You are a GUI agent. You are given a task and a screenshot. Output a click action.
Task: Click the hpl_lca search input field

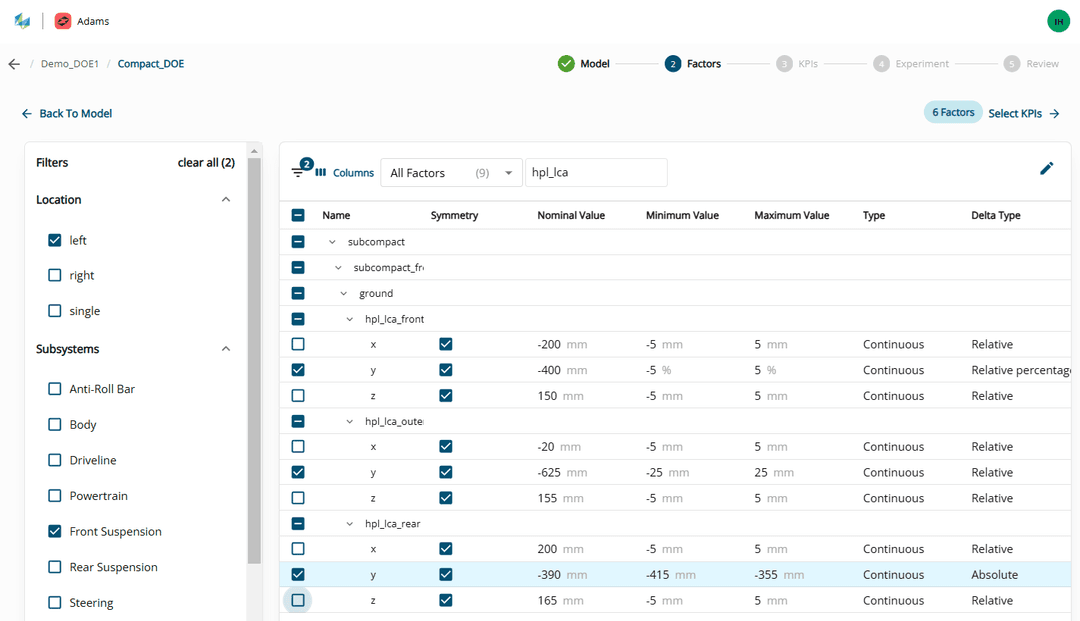tap(596, 173)
